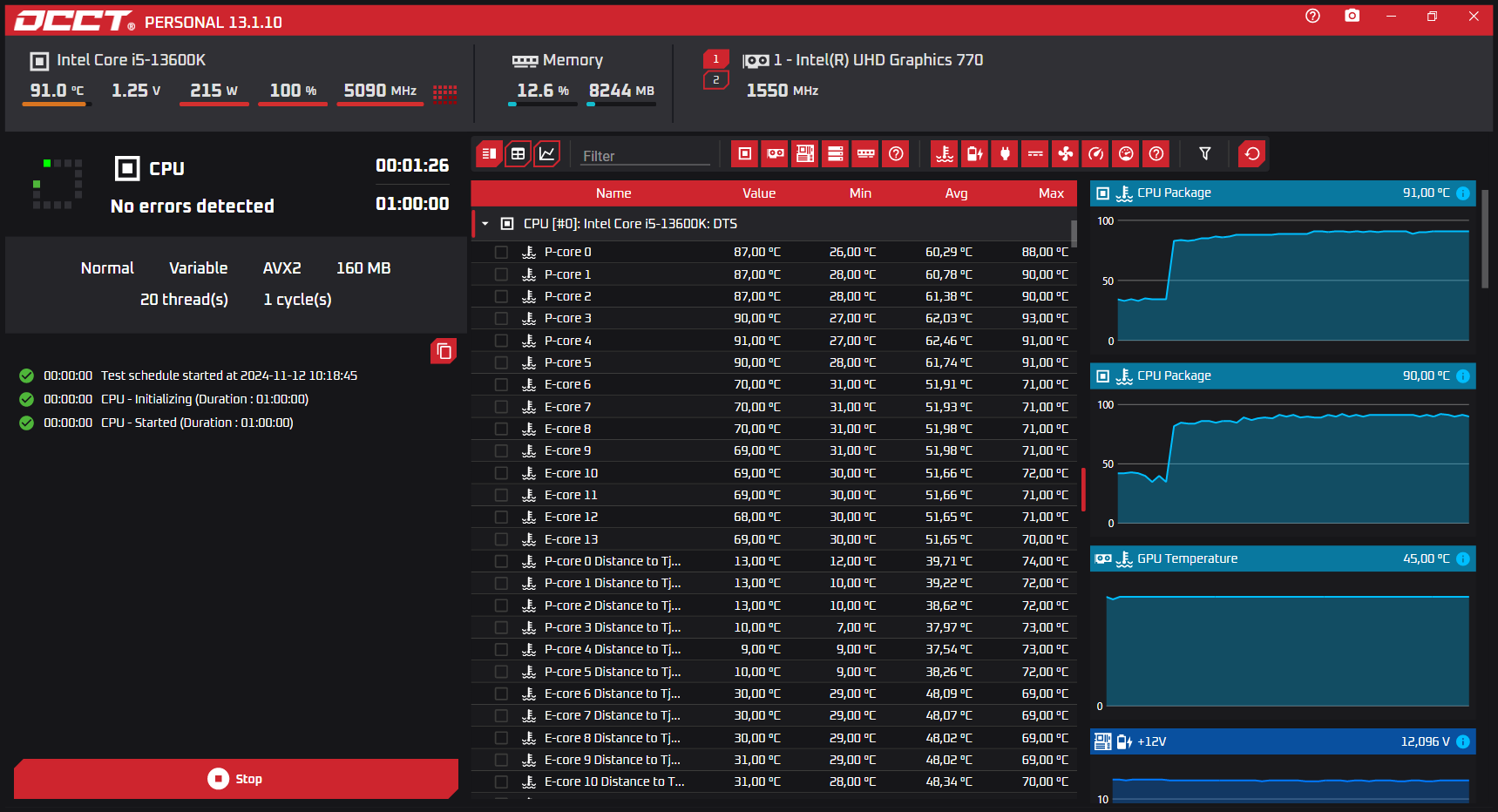
Task: Click the Memory header label
Action: pyautogui.click(x=573, y=60)
